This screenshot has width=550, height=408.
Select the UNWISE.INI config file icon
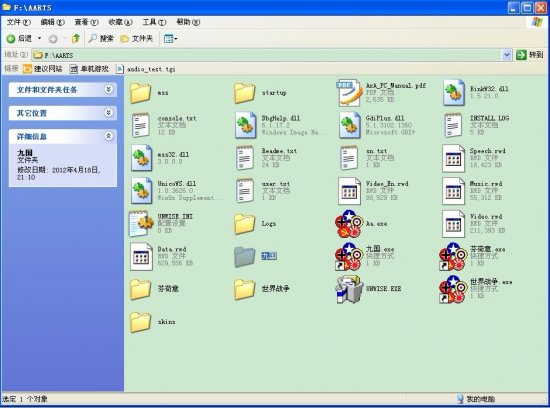tap(141, 223)
